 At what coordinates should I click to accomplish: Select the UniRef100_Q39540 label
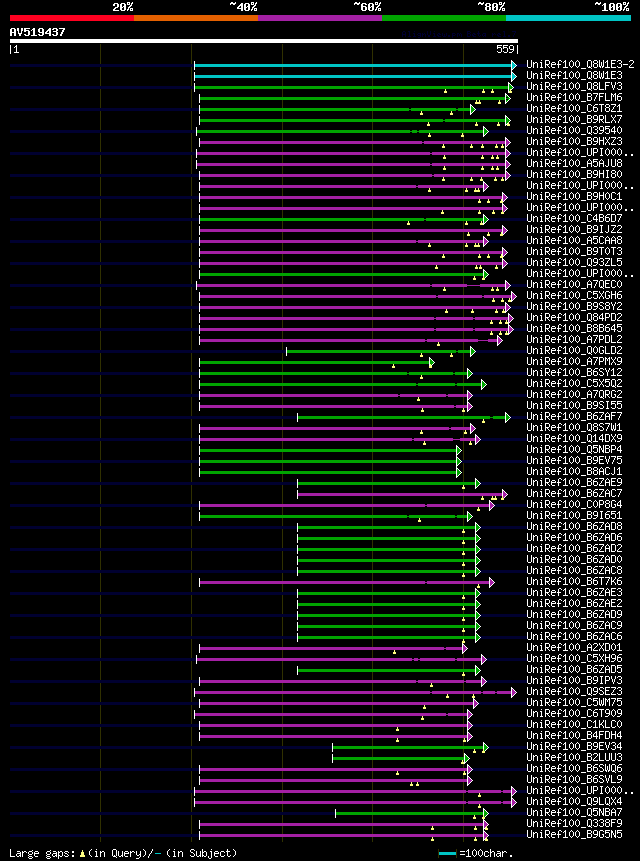coord(575,131)
